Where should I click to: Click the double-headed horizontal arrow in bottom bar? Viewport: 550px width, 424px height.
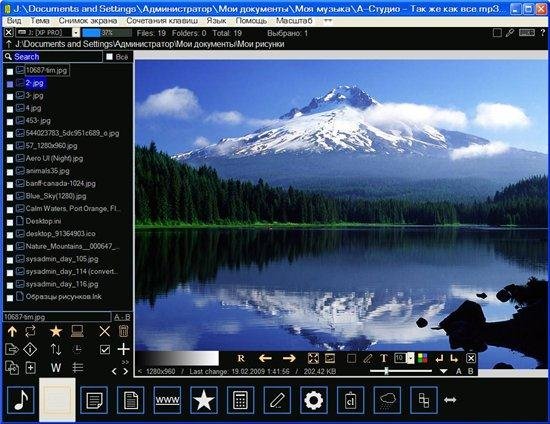pyautogui.click(x=450, y=400)
